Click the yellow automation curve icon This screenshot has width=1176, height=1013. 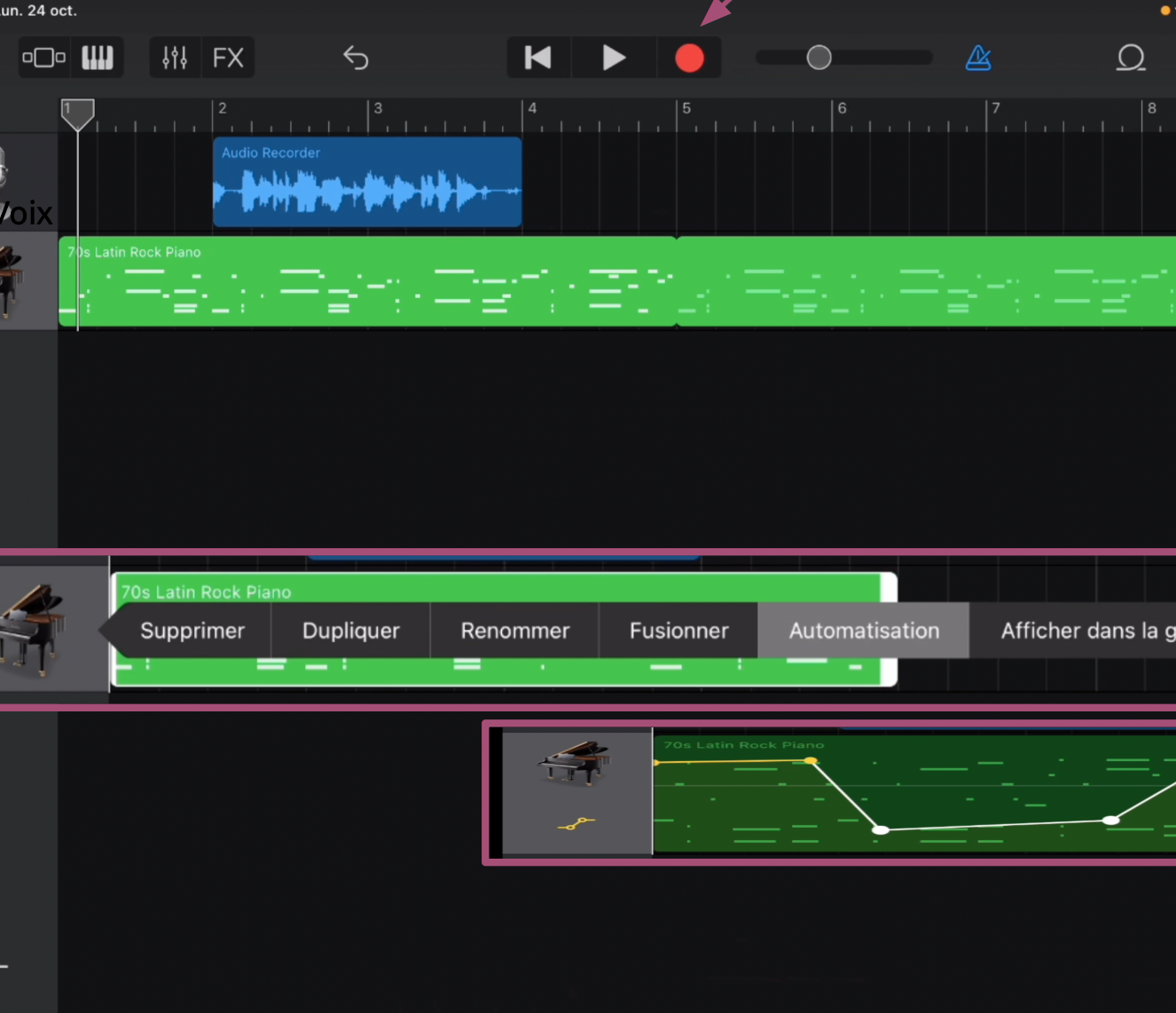click(576, 825)
